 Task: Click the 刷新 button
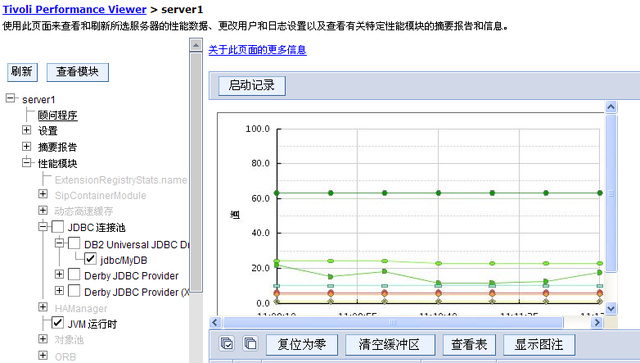coord(22,72)
